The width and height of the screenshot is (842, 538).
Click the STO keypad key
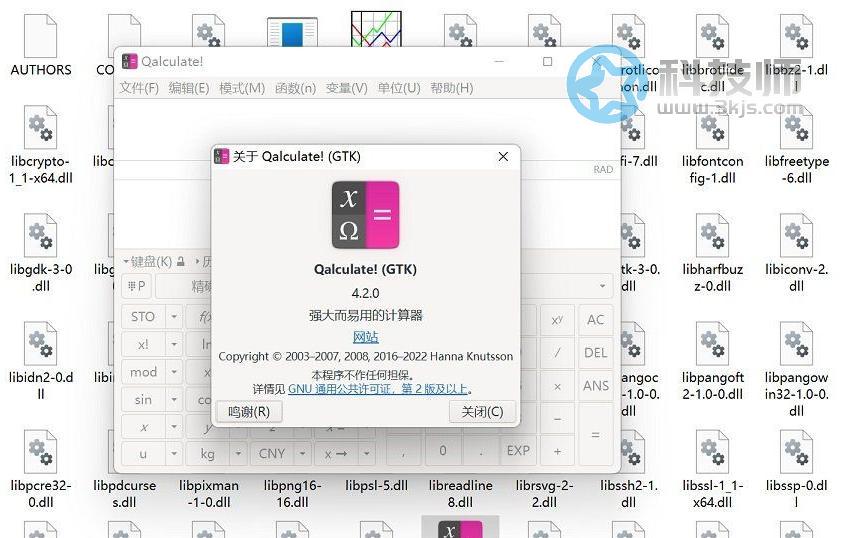point(143,317)
